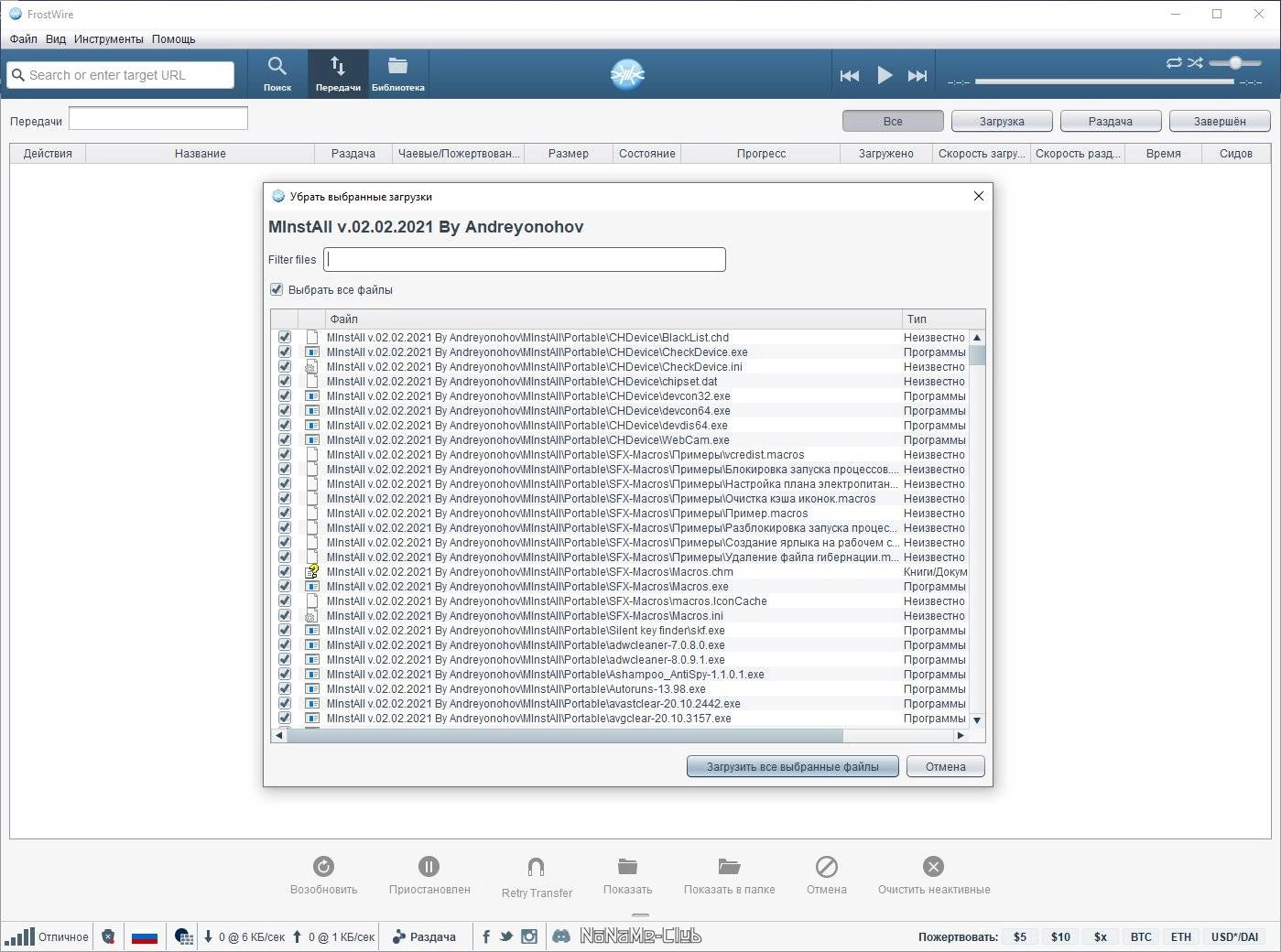Image resolution: width=1281 pixels, height=952 pixels.
Task: Click the Показать в папке folder icon
Action: click(729, 866)
